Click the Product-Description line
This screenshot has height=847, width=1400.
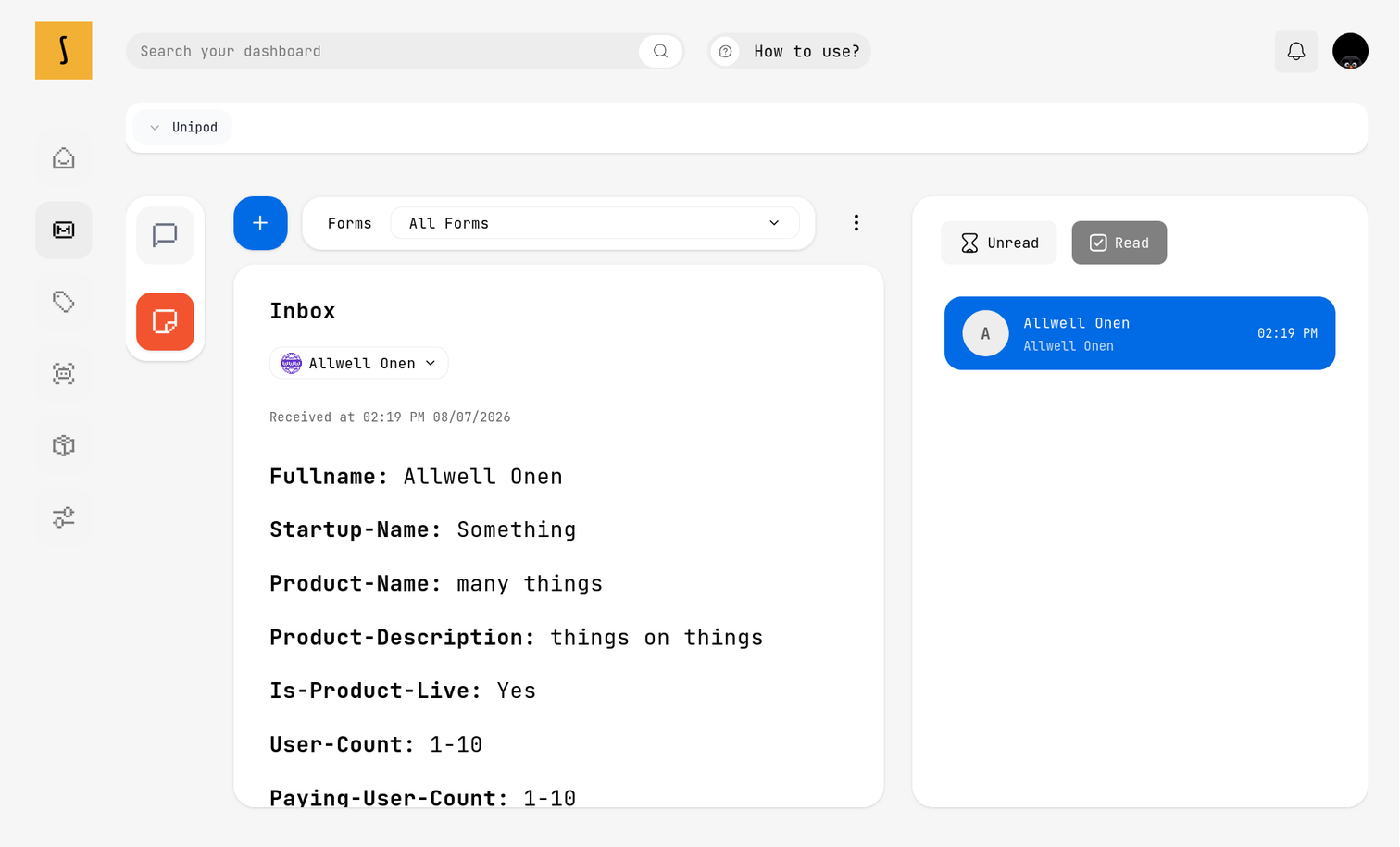click(516, 638)
